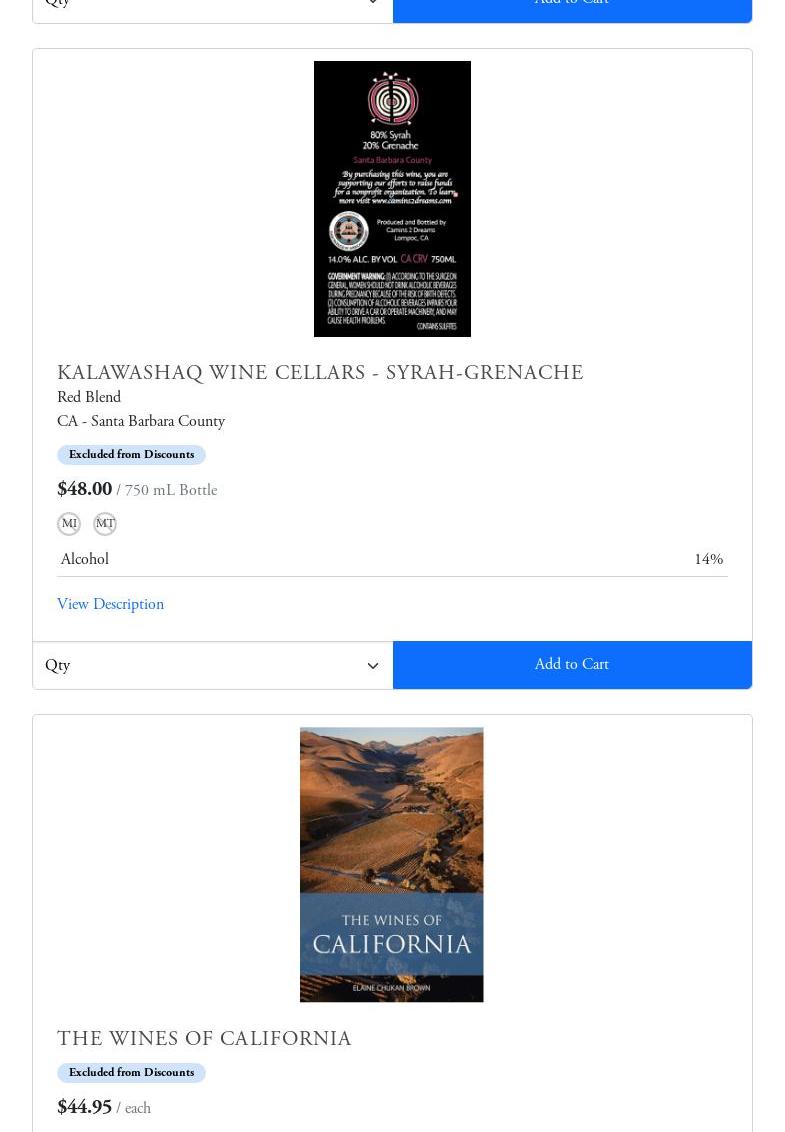Click Excluded from Discounts badge under the book title
Screen dimensions: 785x1132
point(131,1073)
